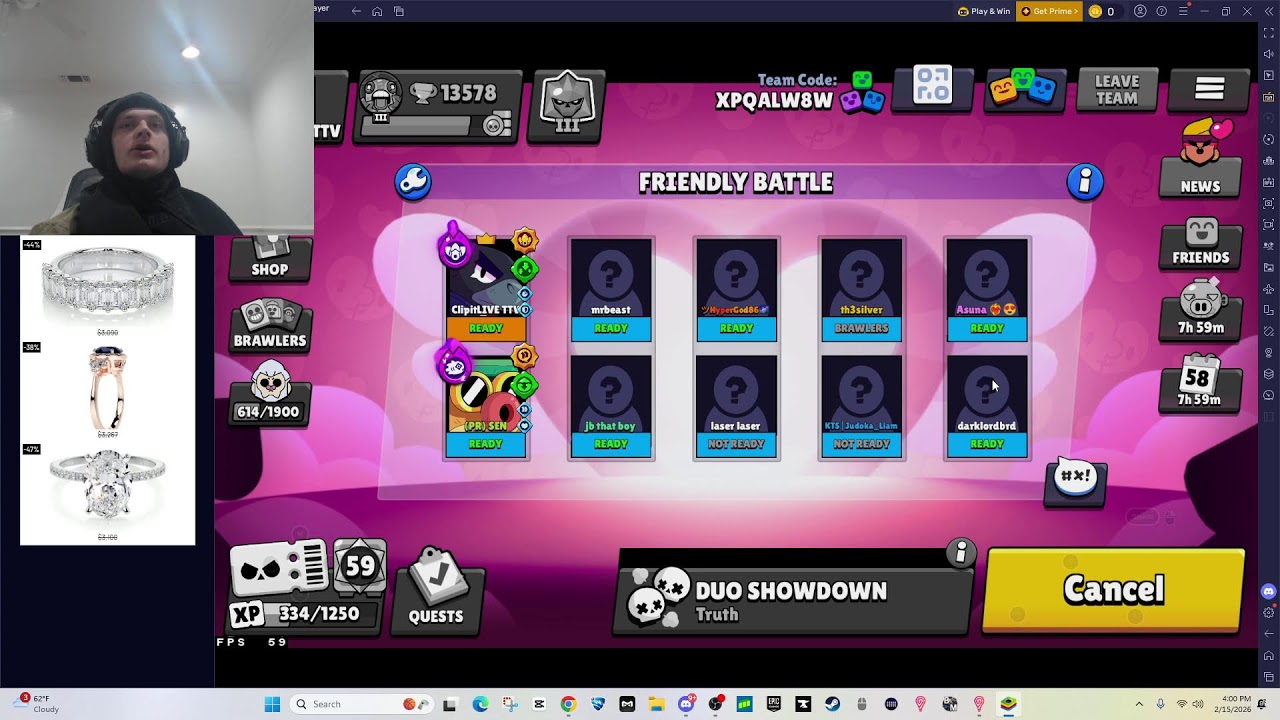Click the Play & Win button
Screen dimensions: 1280x720
(x=984, y=11)
